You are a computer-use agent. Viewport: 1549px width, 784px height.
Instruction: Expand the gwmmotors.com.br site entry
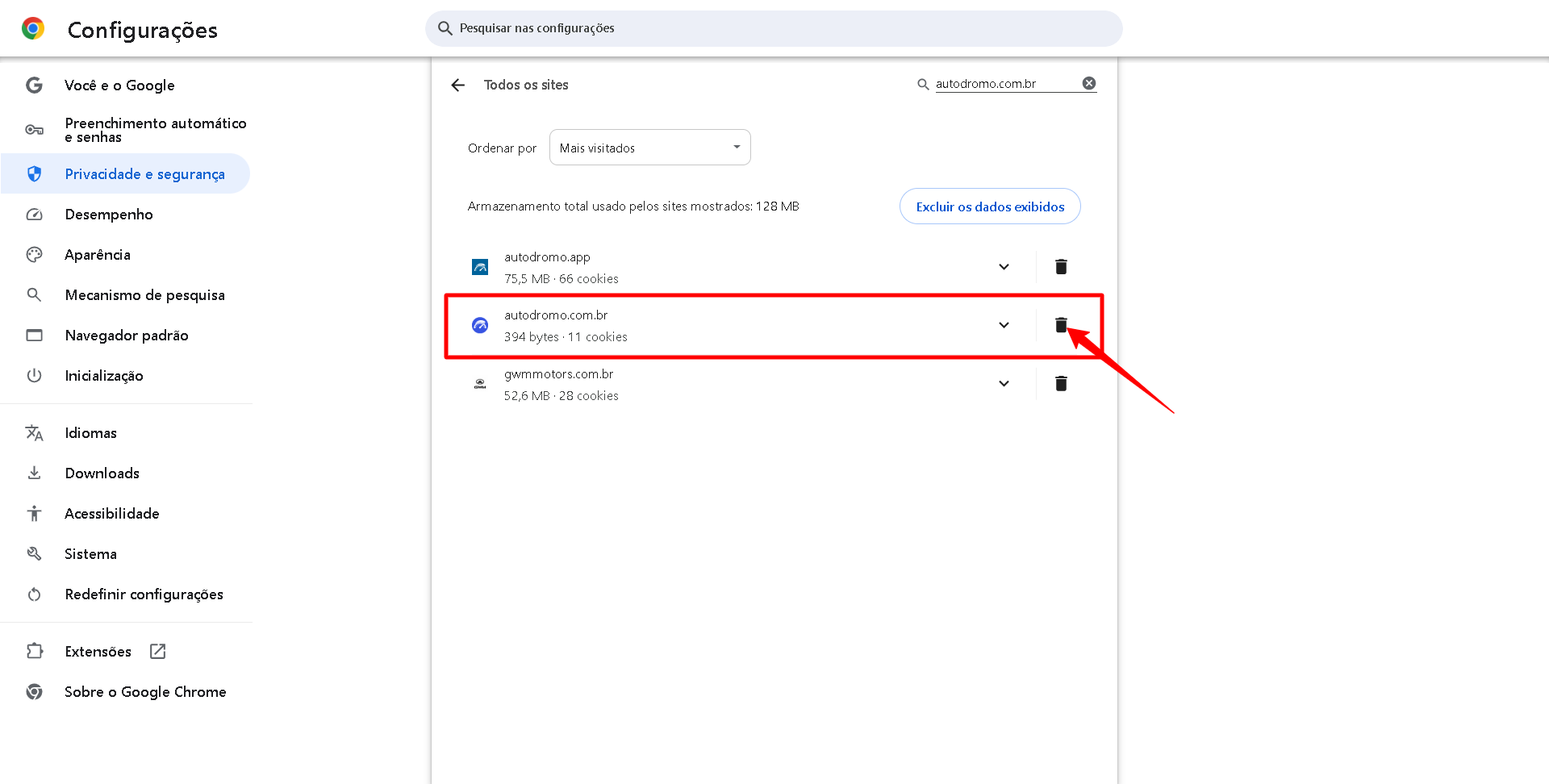click(1004, 384)
